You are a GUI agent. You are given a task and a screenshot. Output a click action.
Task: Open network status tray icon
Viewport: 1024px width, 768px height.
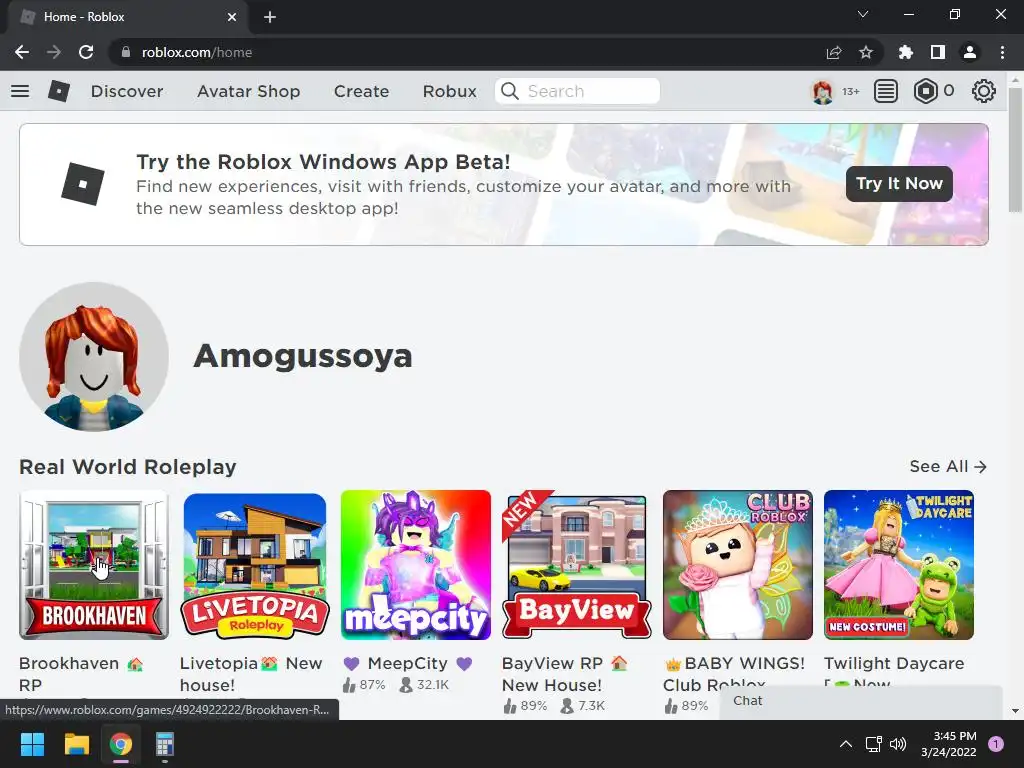(x=873, y=744)
